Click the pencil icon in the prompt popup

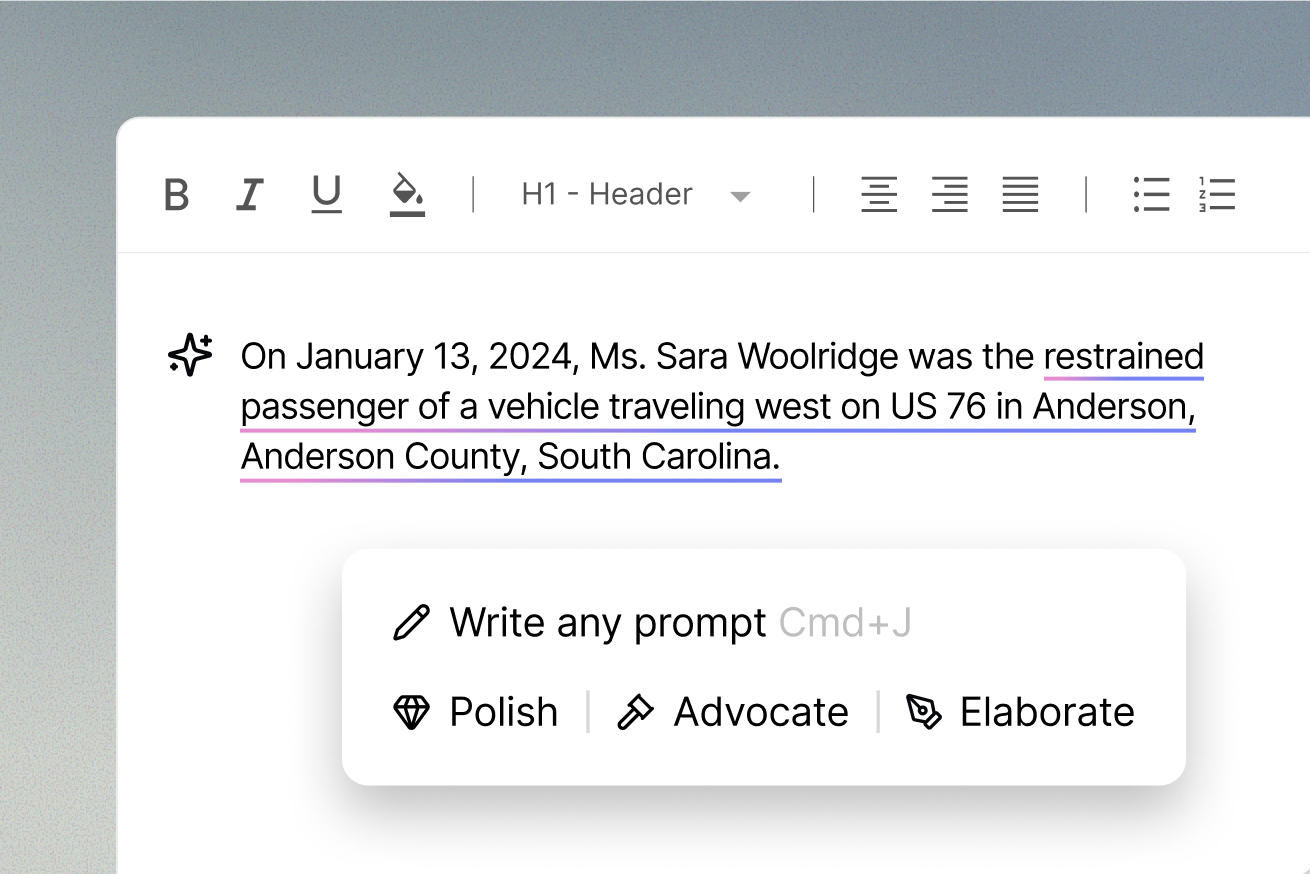(411, 623)
